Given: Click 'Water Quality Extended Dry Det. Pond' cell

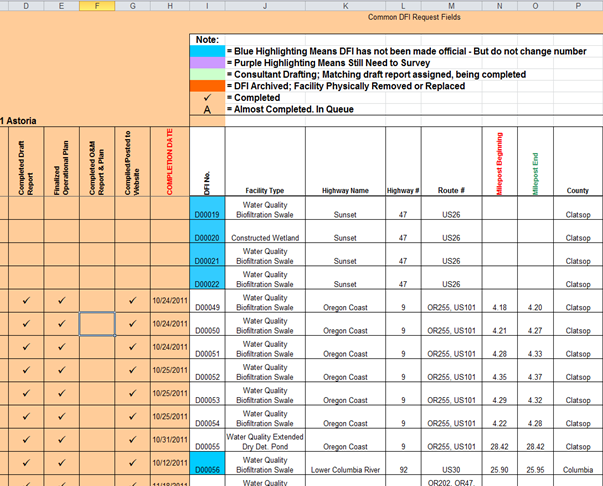Looking at the screenshot, I should 265,440.
